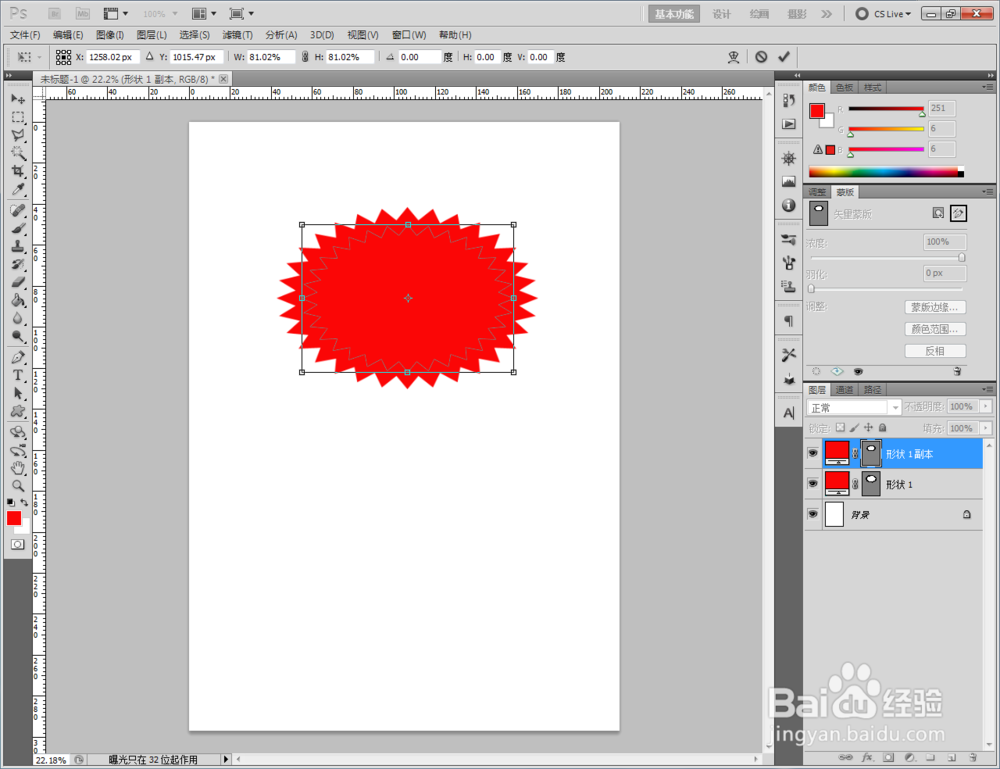Image resolution: width=1000 pixels, height=769 pixels.
Task: Select the Paint Bucket tool
Action: [x=18, y=300]
